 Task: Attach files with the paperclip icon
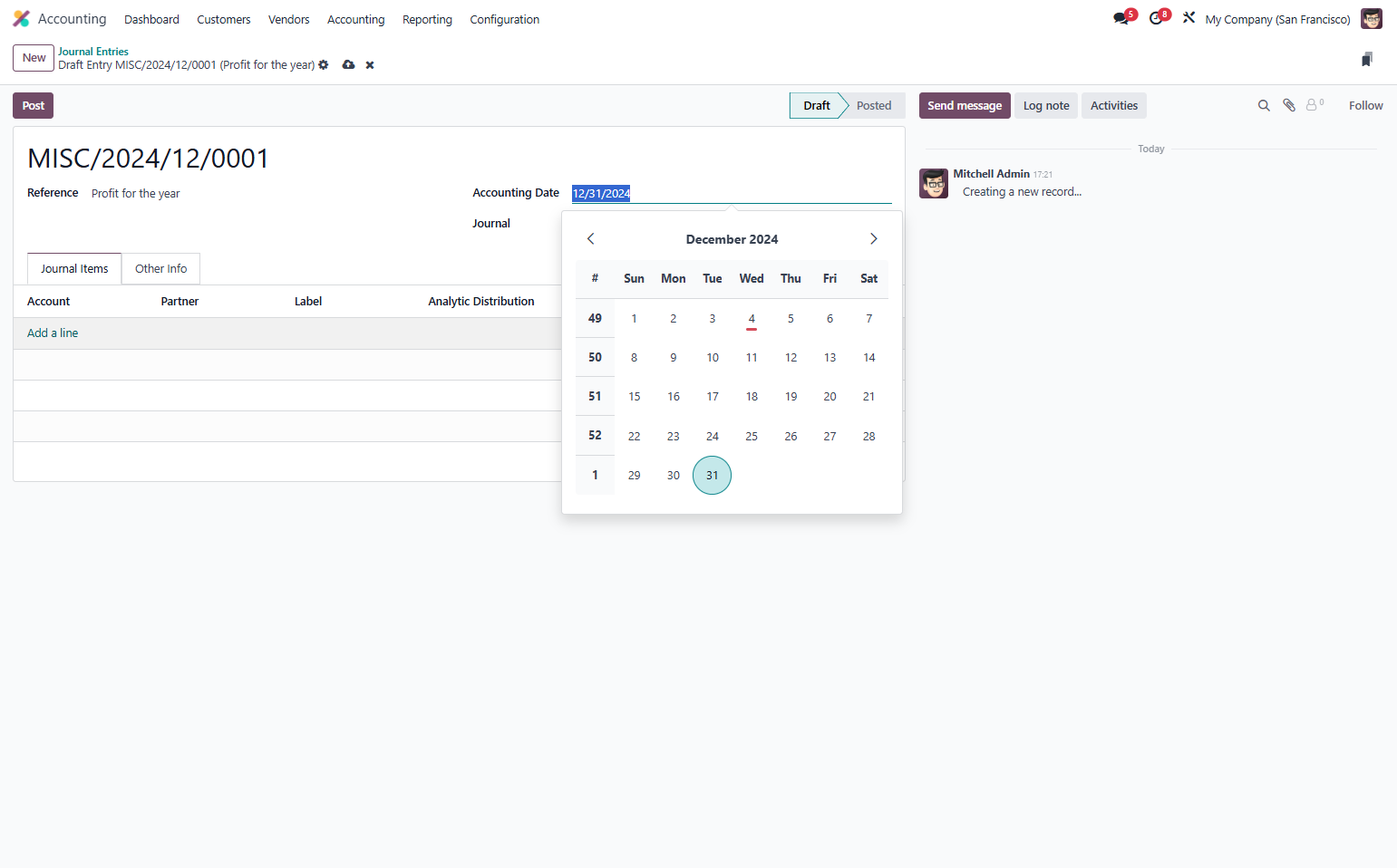1289,106
